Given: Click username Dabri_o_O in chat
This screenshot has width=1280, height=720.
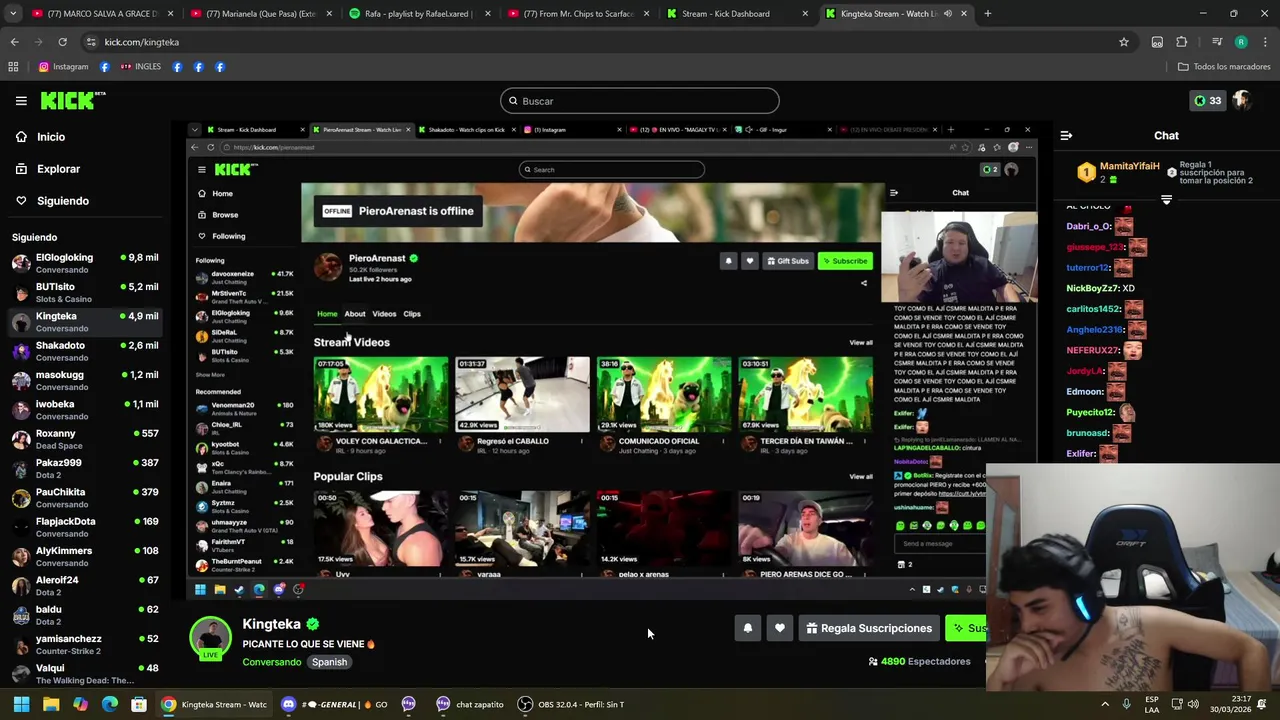Looking at the screenshot, I should [x=1089, y=226].
